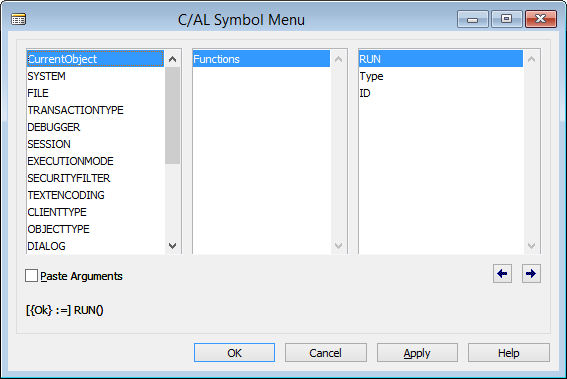Screen dimensions: 567x379
Task: Enable the Paste Arguments checkbox
Action: pyautogui.click(x=31, y=276)
